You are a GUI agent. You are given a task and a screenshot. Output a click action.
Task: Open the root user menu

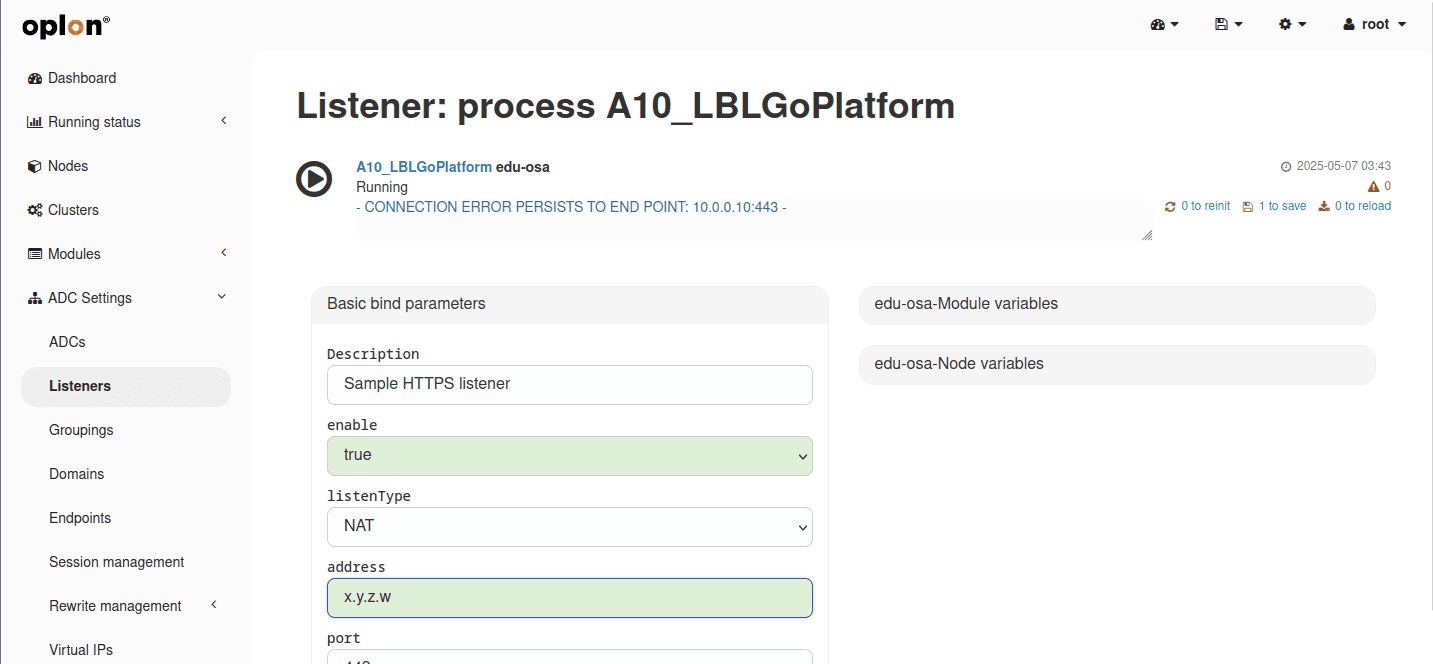pyautogui.click(x=1375, y=24)
